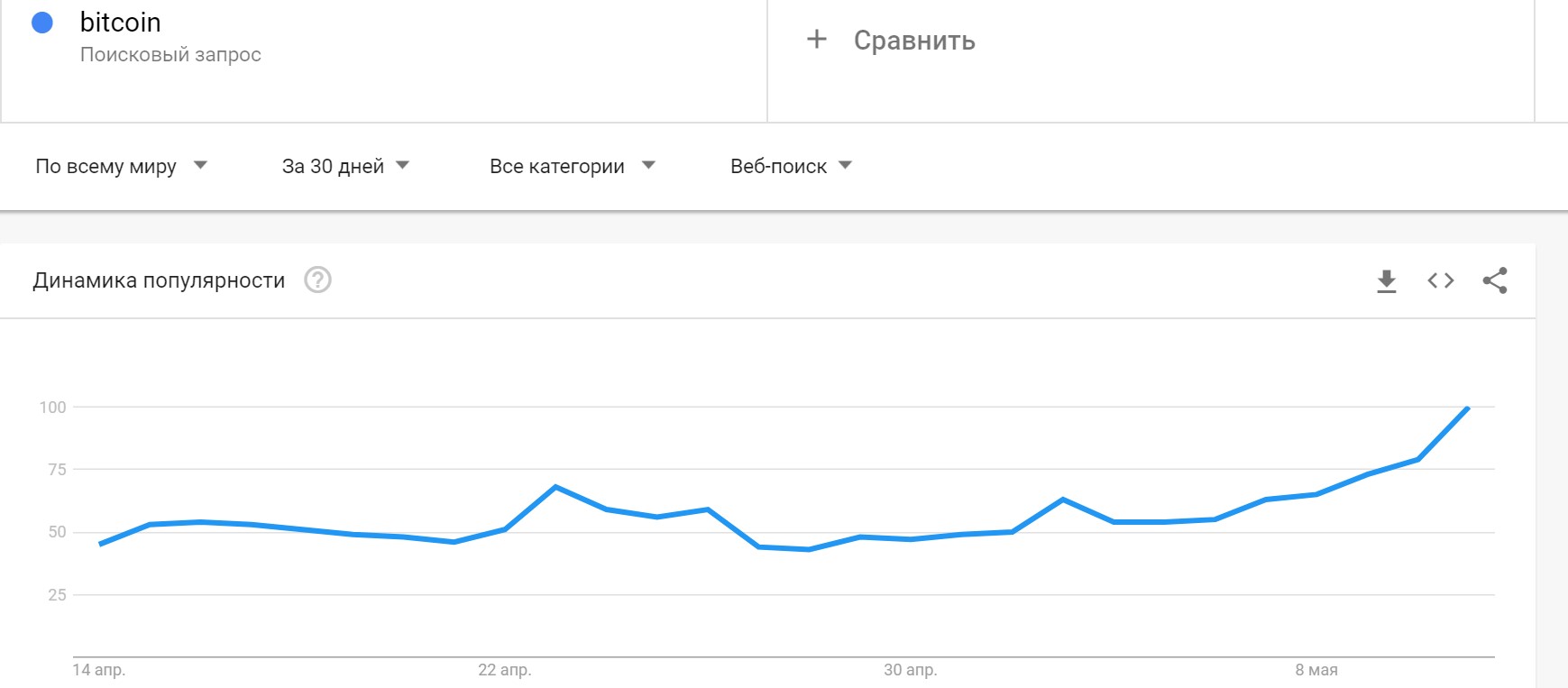Expand the По всему миру region dropdown

(122, 166)
